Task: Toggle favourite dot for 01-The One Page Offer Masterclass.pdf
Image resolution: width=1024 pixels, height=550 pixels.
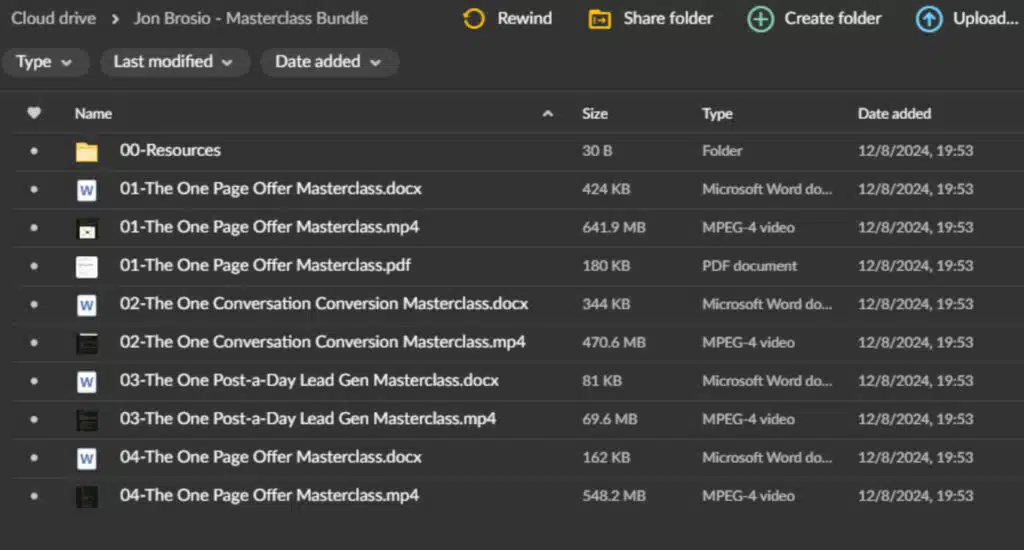Action: pos(34,266)
